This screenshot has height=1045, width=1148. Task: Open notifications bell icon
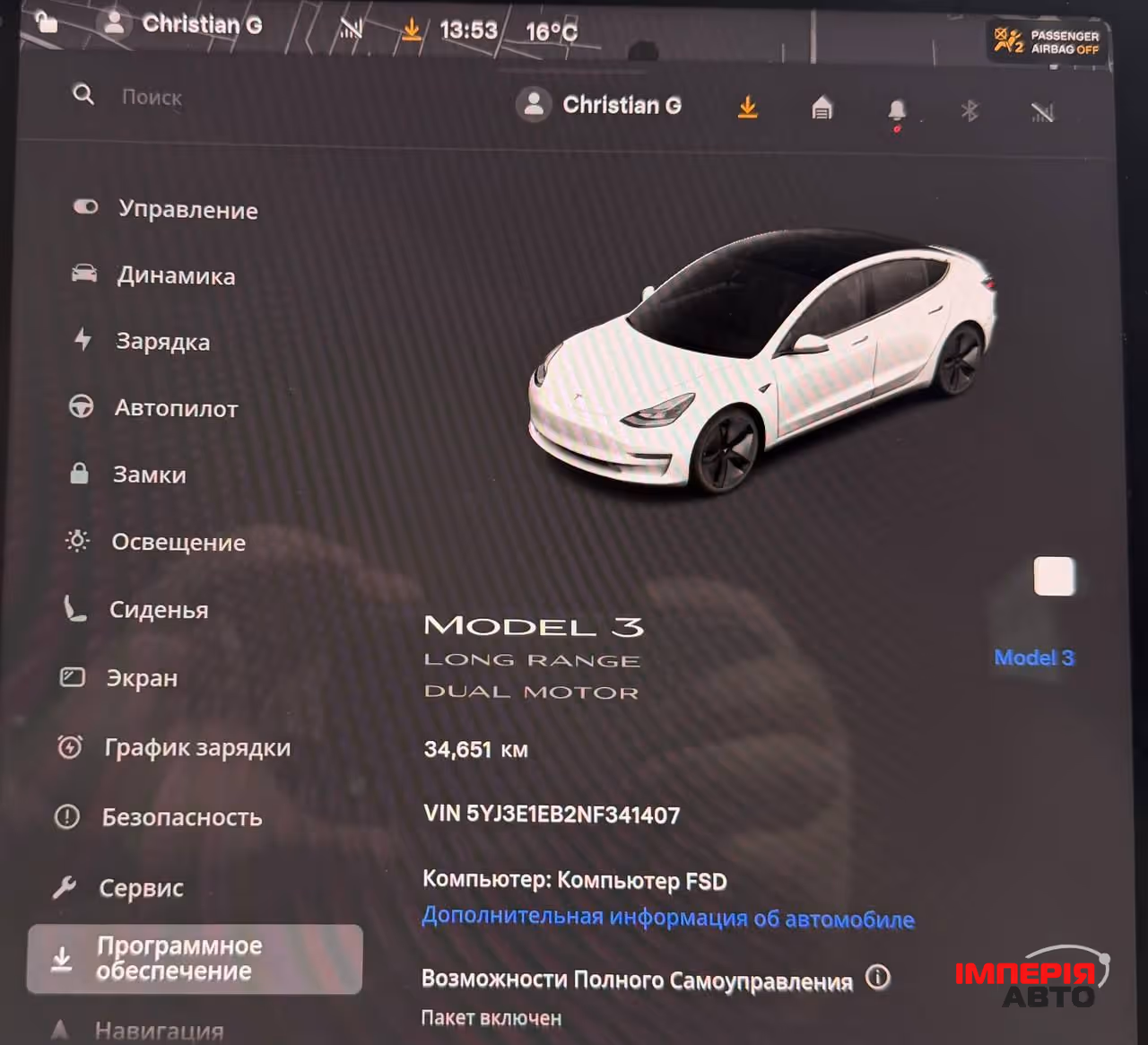[x=897, y=112]
